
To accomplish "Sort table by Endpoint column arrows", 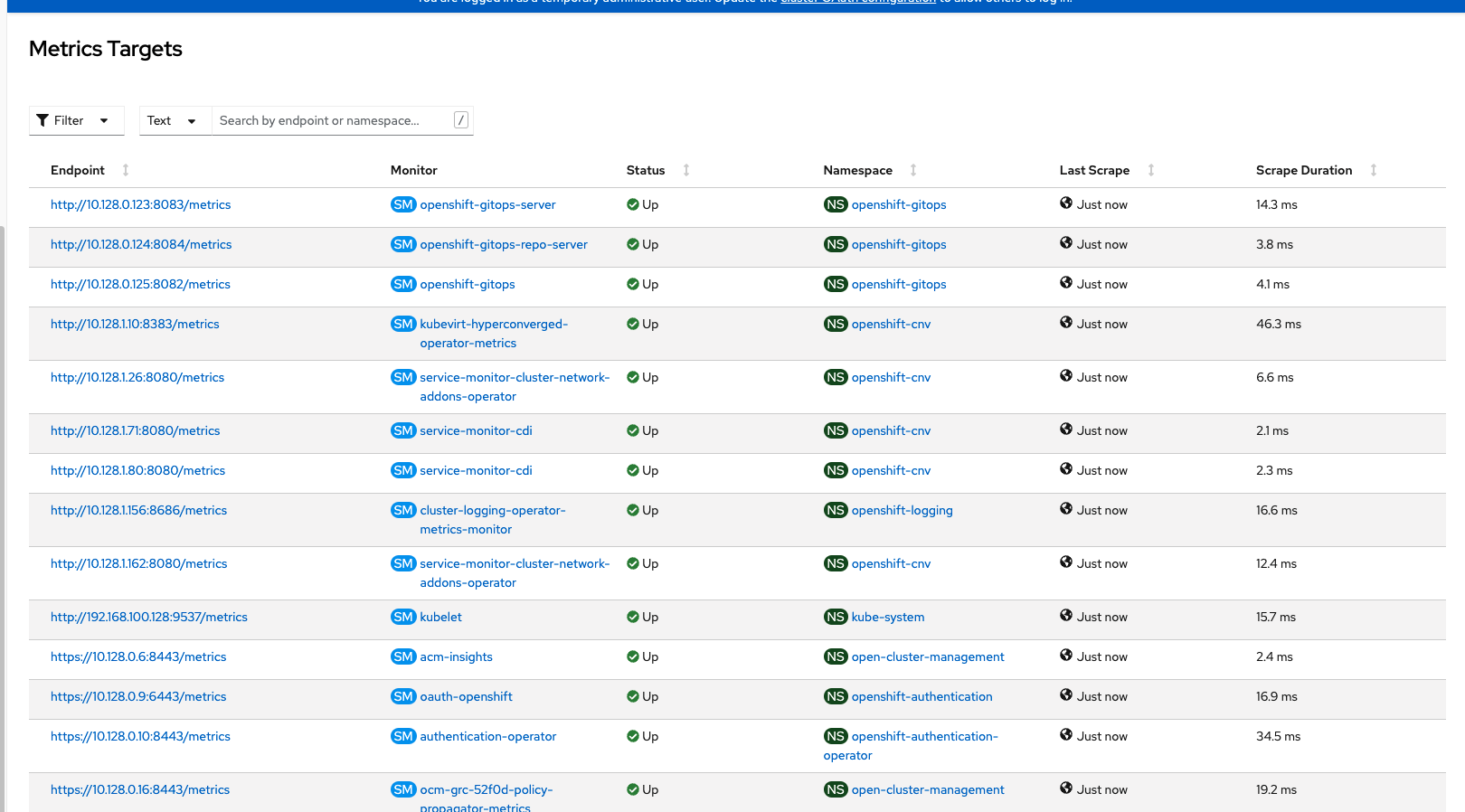I will tap(126, 170).
